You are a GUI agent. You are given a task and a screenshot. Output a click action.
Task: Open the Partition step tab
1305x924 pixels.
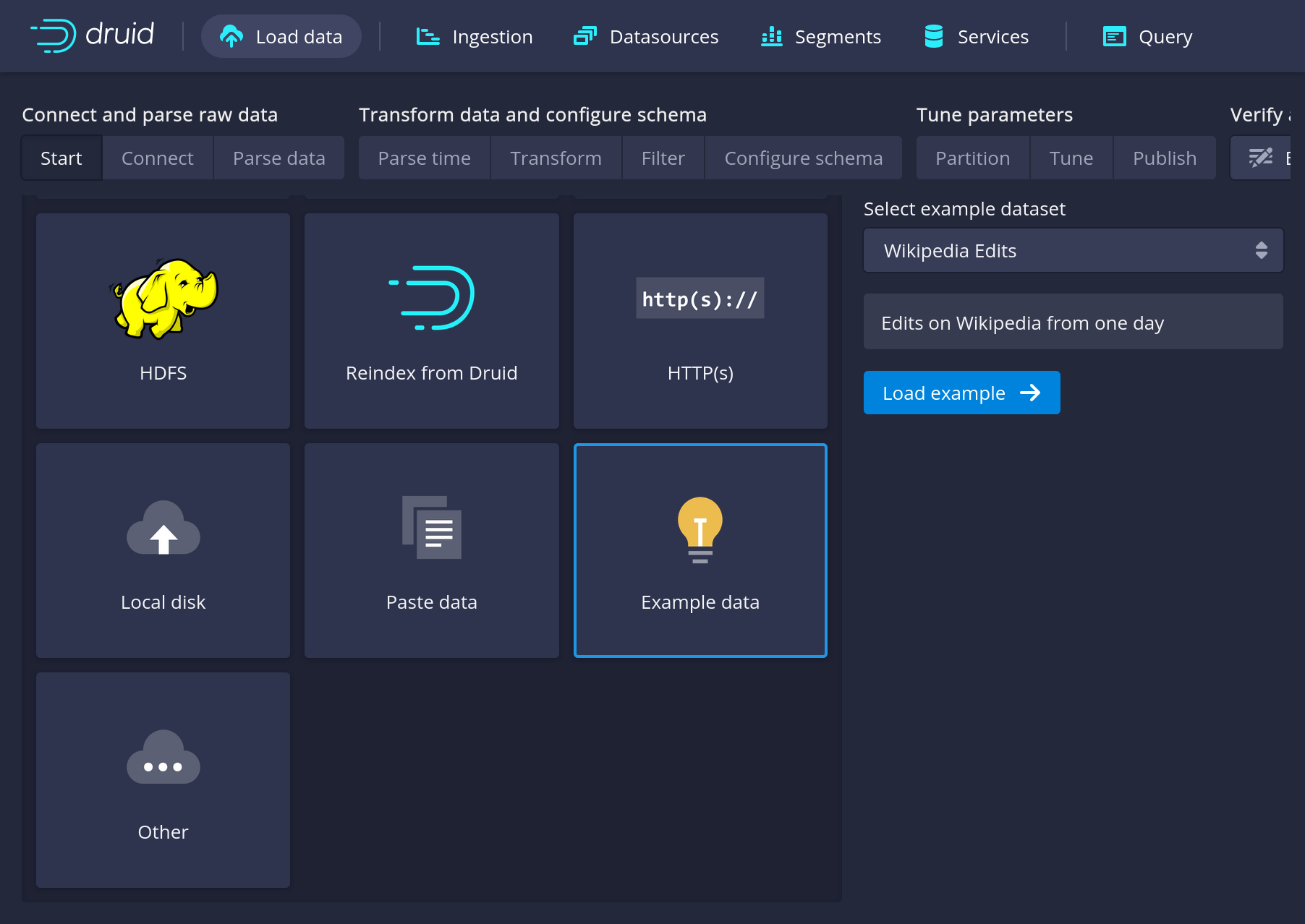972,158
